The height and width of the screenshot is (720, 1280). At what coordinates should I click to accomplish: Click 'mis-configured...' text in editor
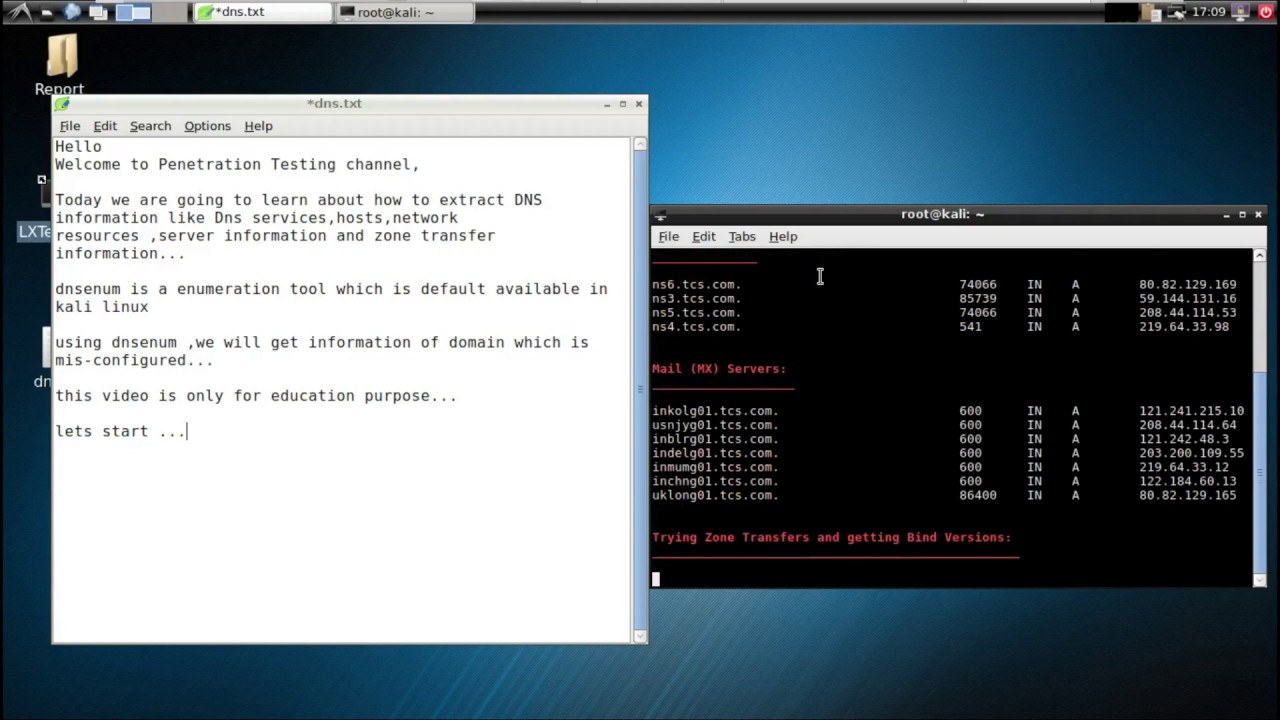coord(134,360)
